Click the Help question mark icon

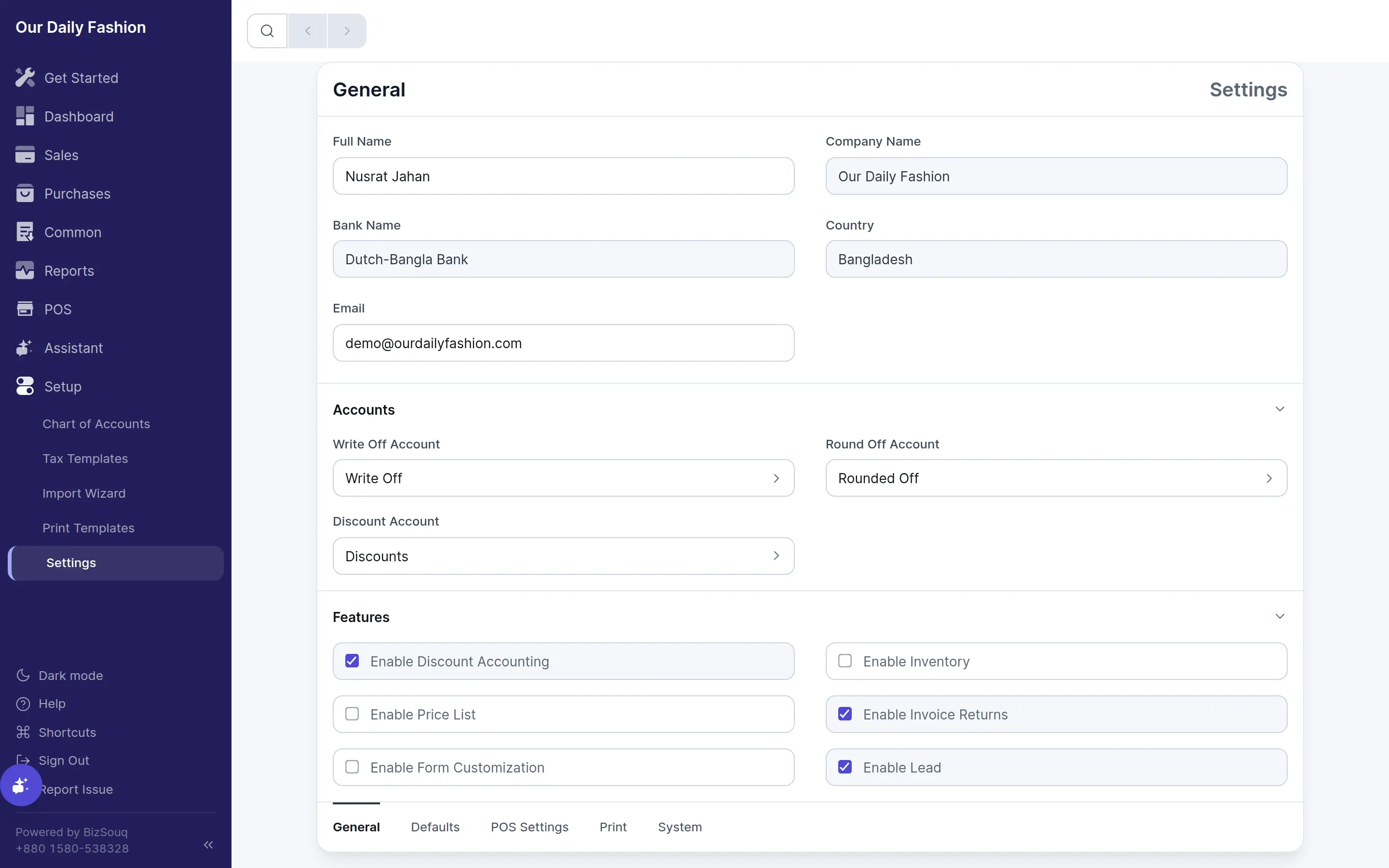[23, 703]
